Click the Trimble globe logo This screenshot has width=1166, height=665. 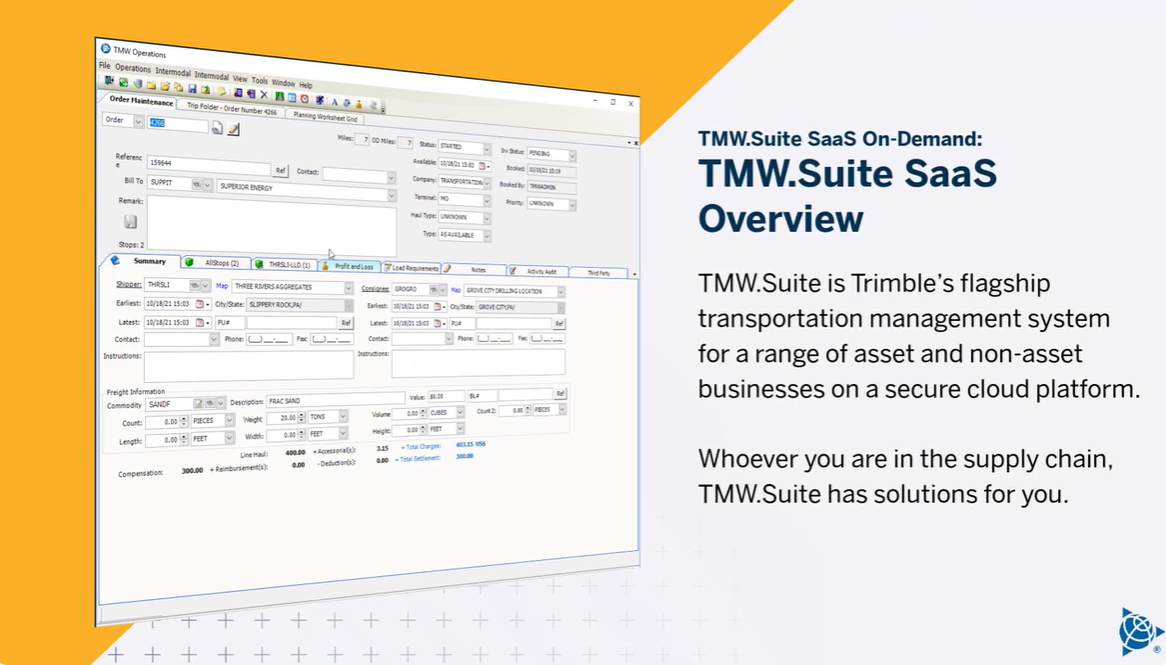point(1141,632)
